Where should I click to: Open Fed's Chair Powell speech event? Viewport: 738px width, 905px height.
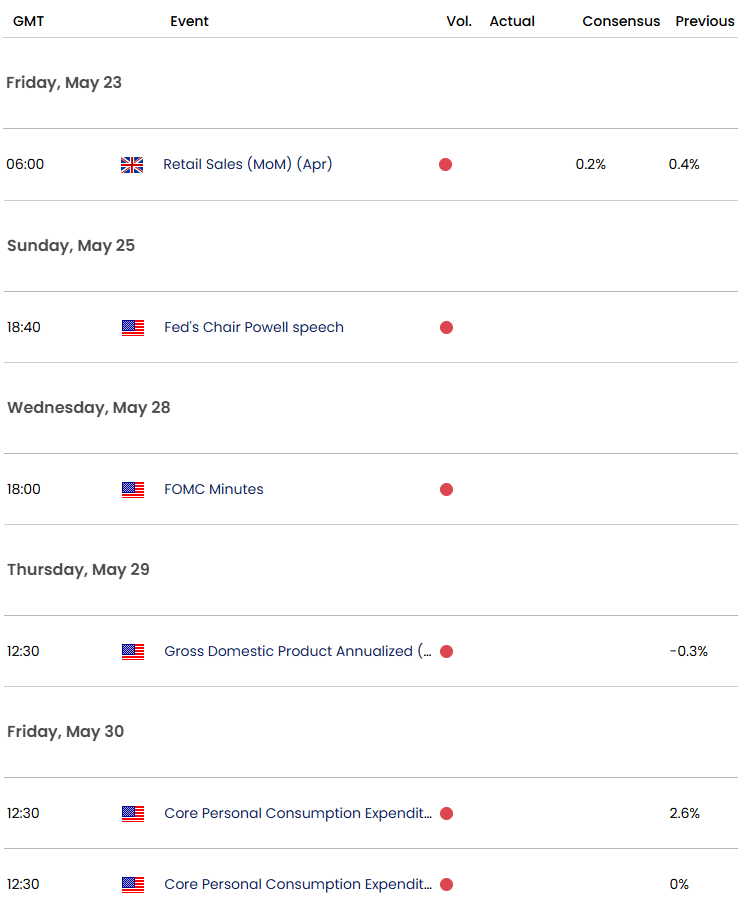[253, 327]
